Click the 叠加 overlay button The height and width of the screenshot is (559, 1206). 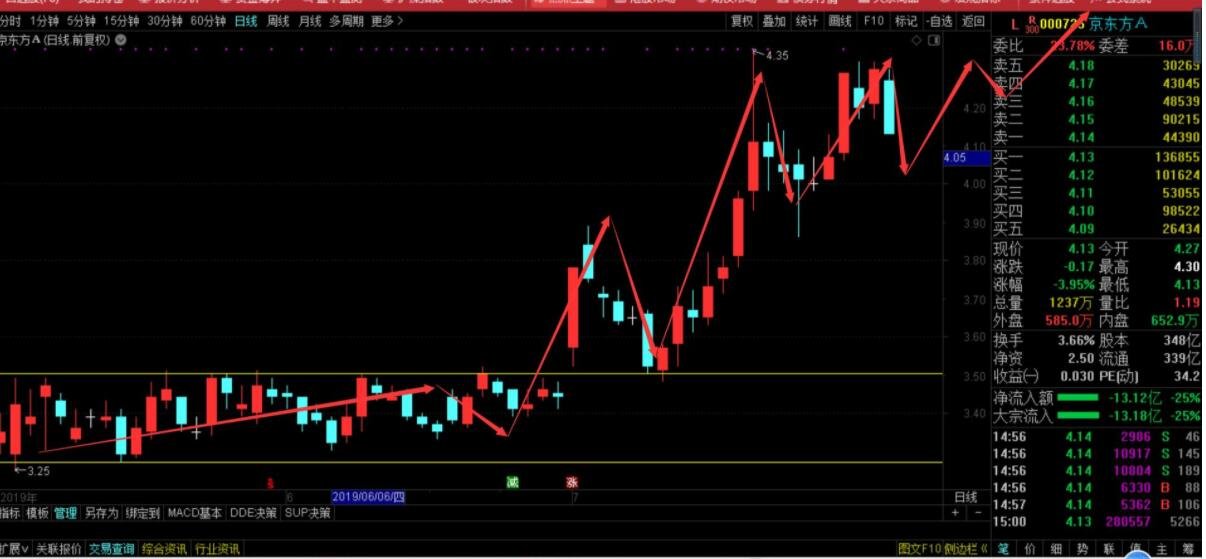tap(774, 21)
